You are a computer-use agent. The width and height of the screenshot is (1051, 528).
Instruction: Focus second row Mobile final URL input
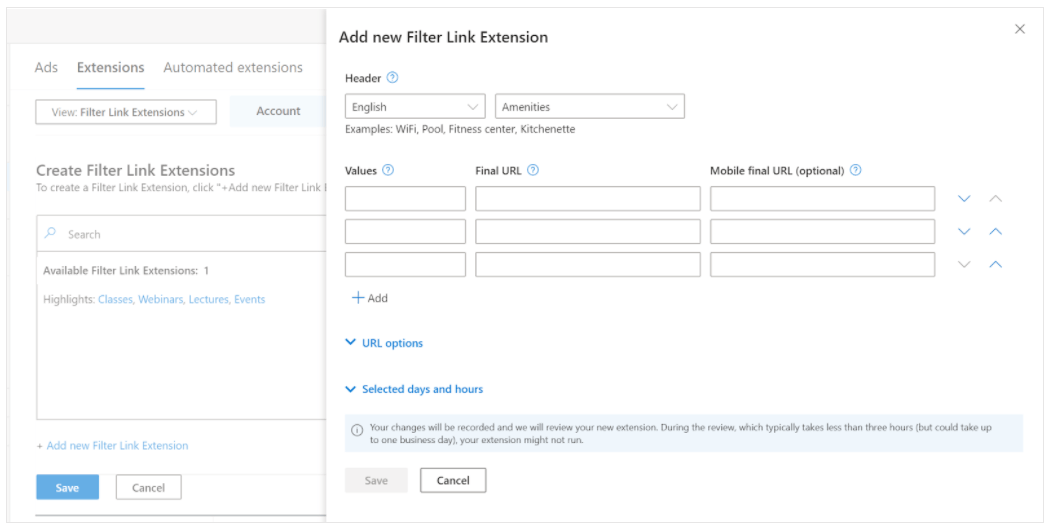pyautogui.click(x=822, y=231)
